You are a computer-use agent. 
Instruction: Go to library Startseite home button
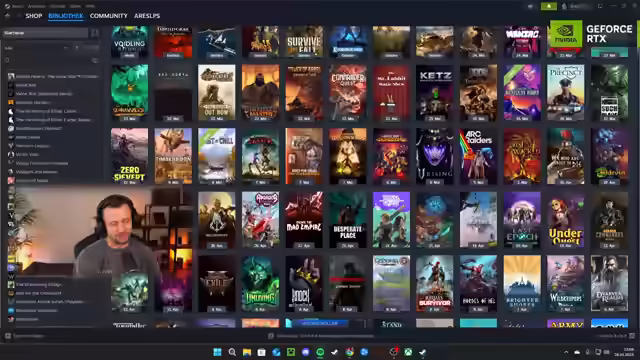(45, 33)
